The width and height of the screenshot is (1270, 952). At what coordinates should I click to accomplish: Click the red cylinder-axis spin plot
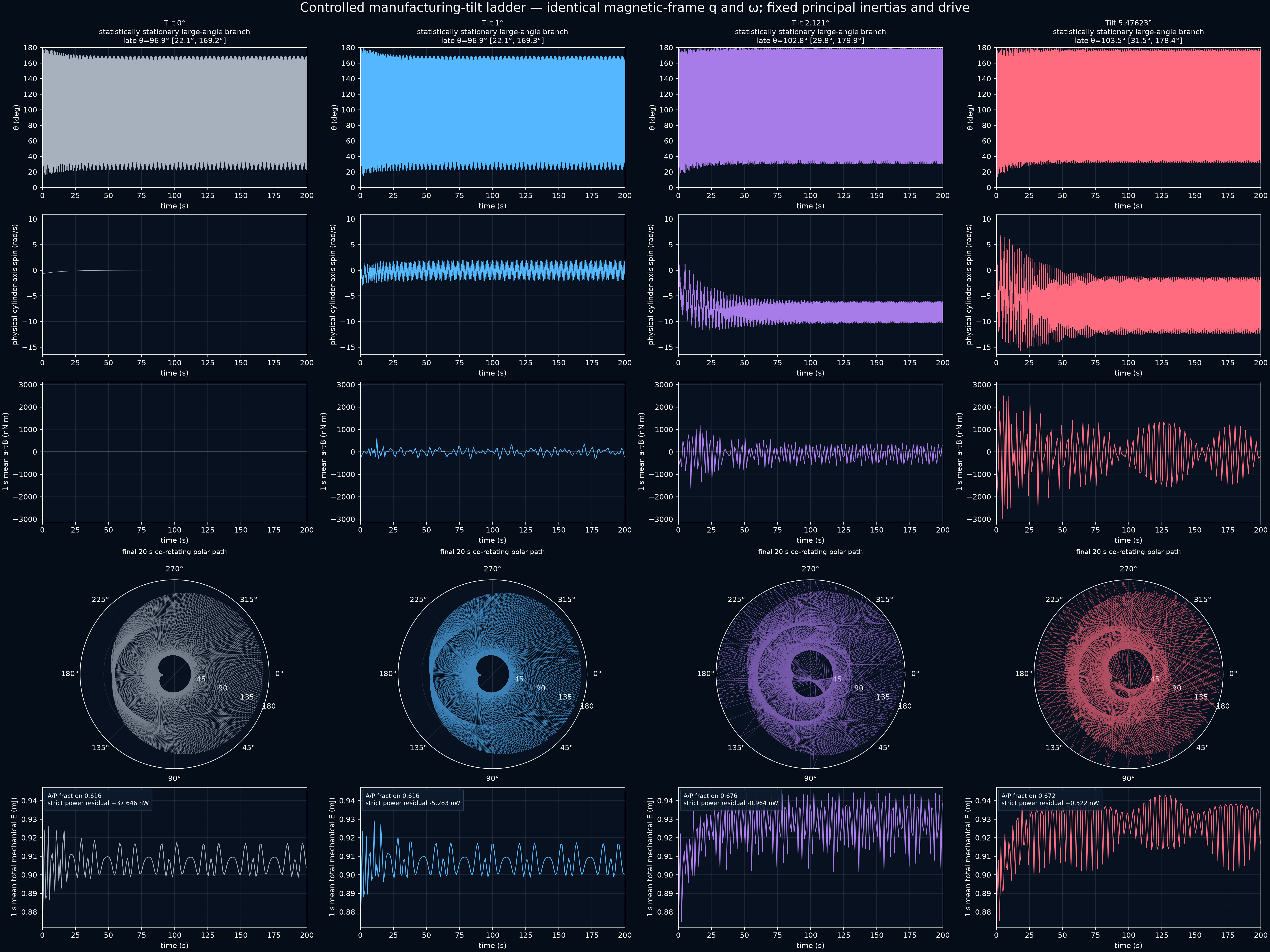pos(1128,285)
